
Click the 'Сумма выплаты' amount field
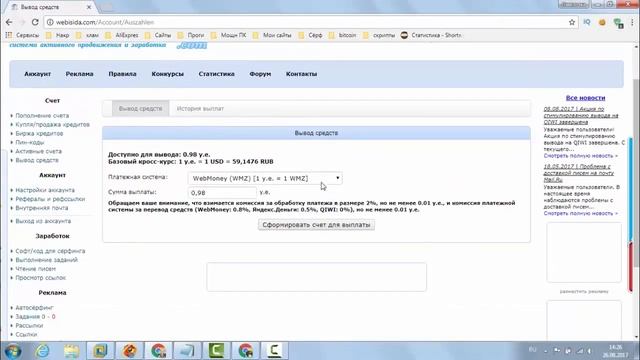[x=222, y=193]
